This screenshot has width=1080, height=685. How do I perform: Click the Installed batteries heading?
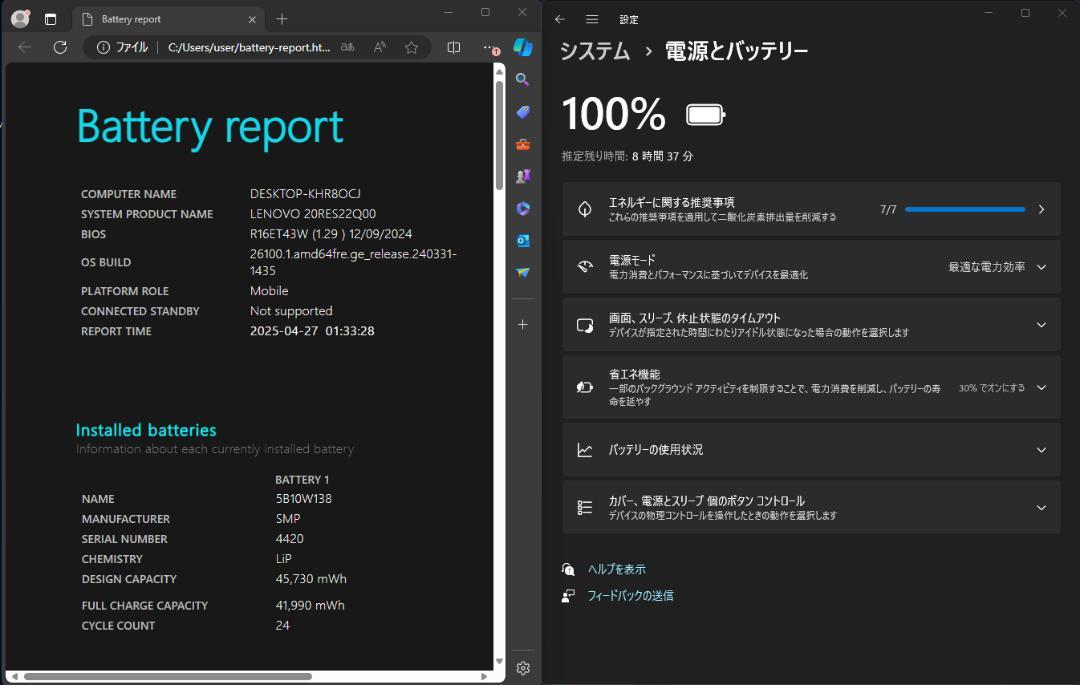pos(146,430)
